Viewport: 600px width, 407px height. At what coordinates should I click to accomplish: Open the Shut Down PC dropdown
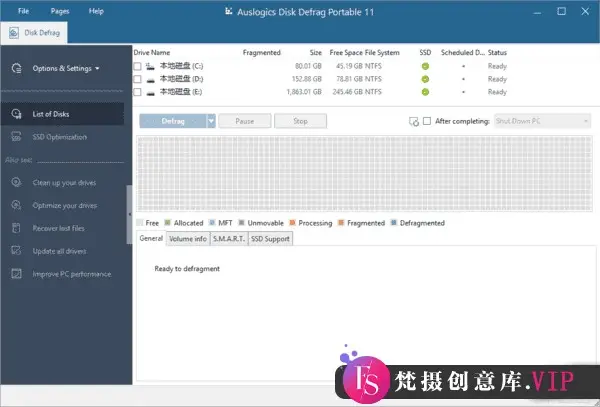tap(542, 121)
